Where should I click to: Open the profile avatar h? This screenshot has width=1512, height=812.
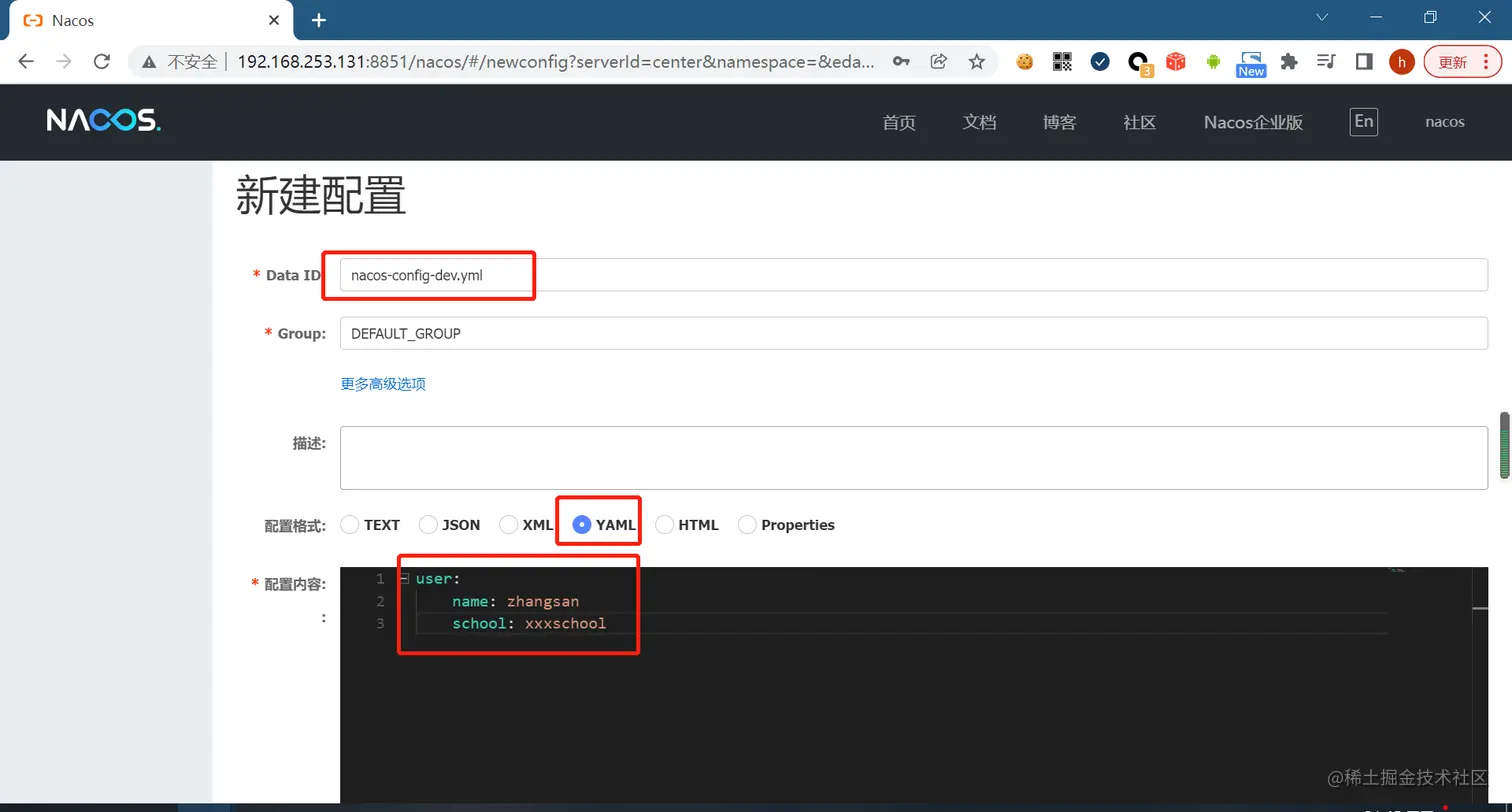1402,62
